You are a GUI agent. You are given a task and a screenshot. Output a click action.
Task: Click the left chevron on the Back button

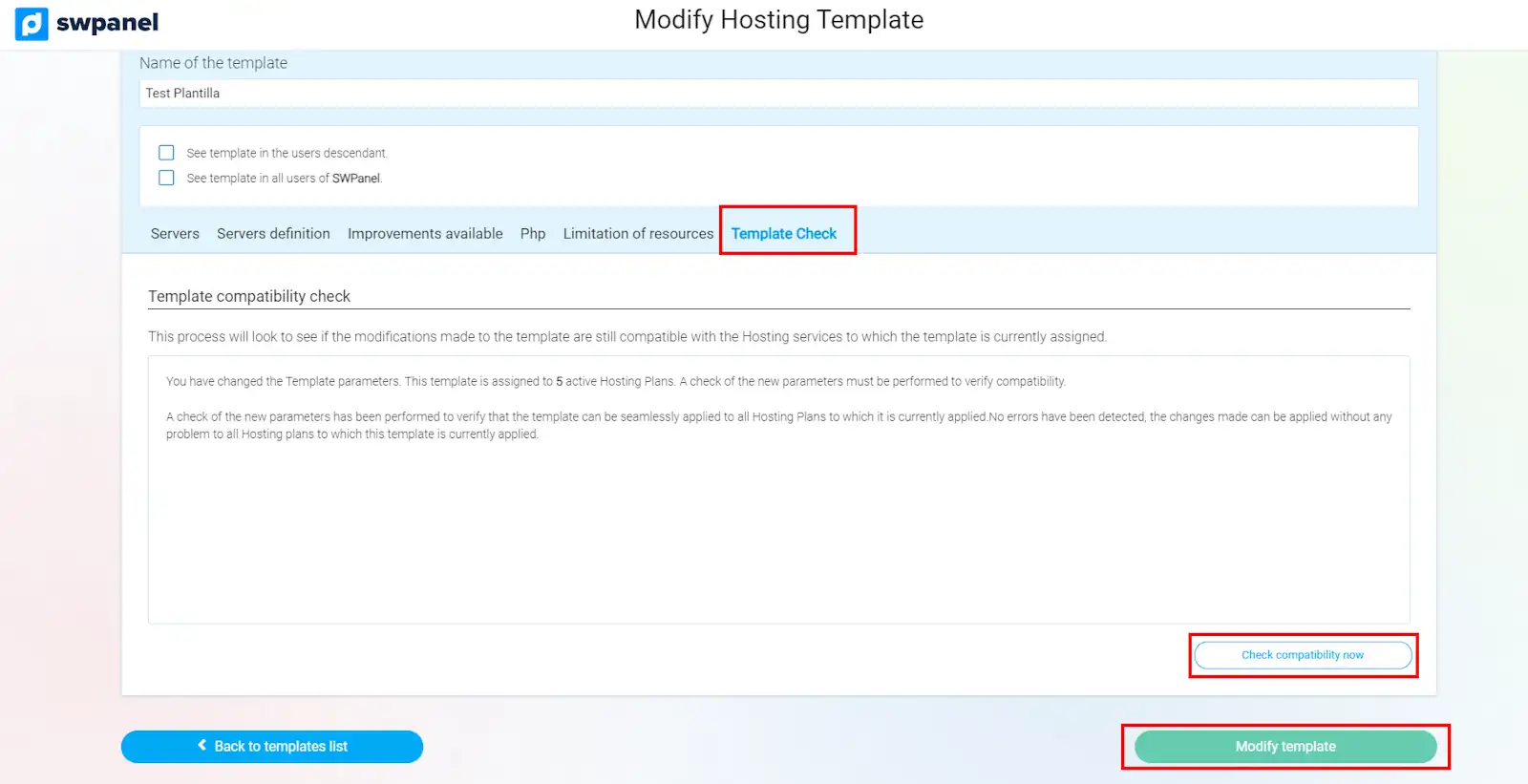click(202, 746)
